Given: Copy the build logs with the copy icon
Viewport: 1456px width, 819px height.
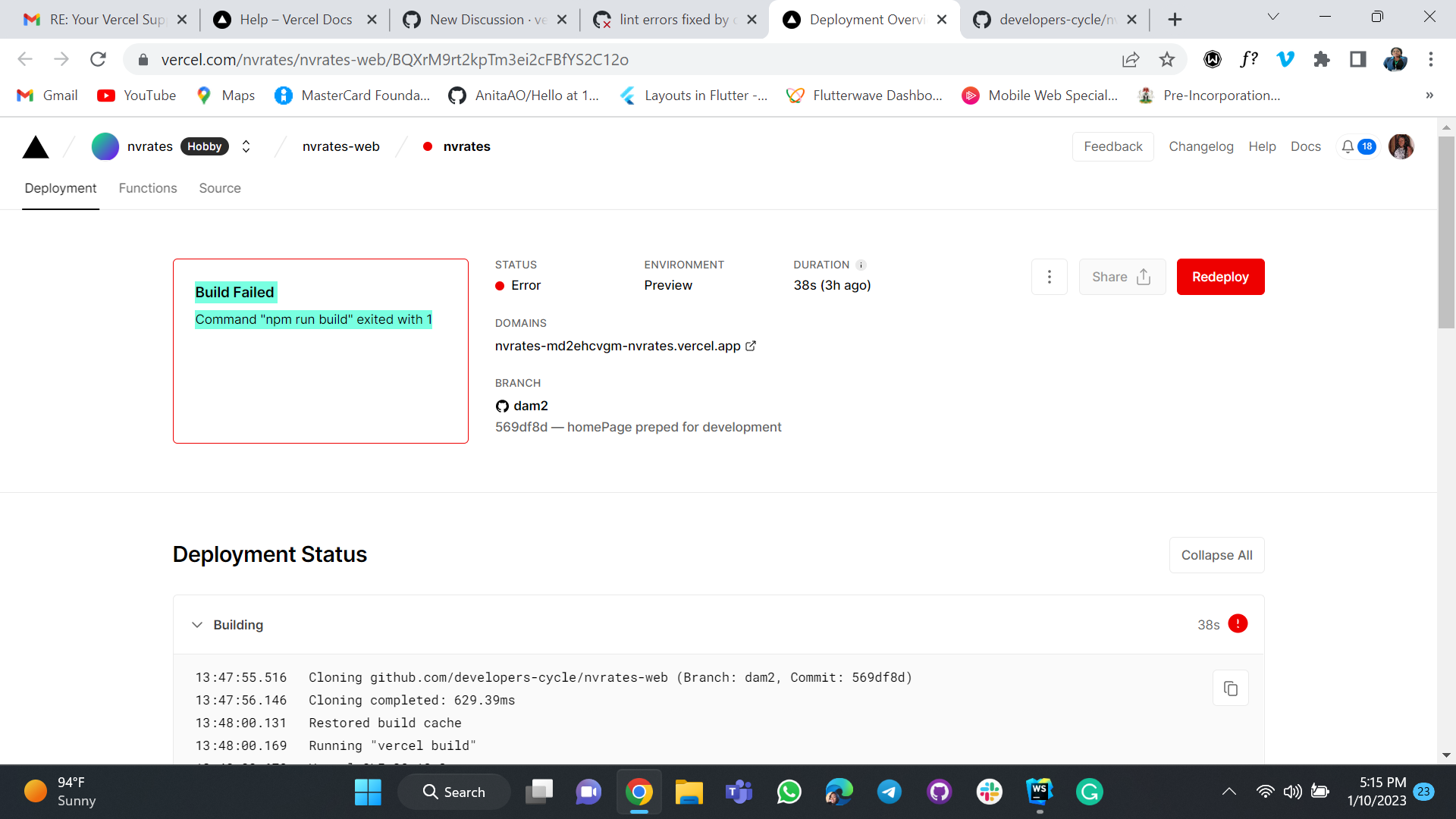Looking at the screenshot, I should click(x=1230, y=689).
